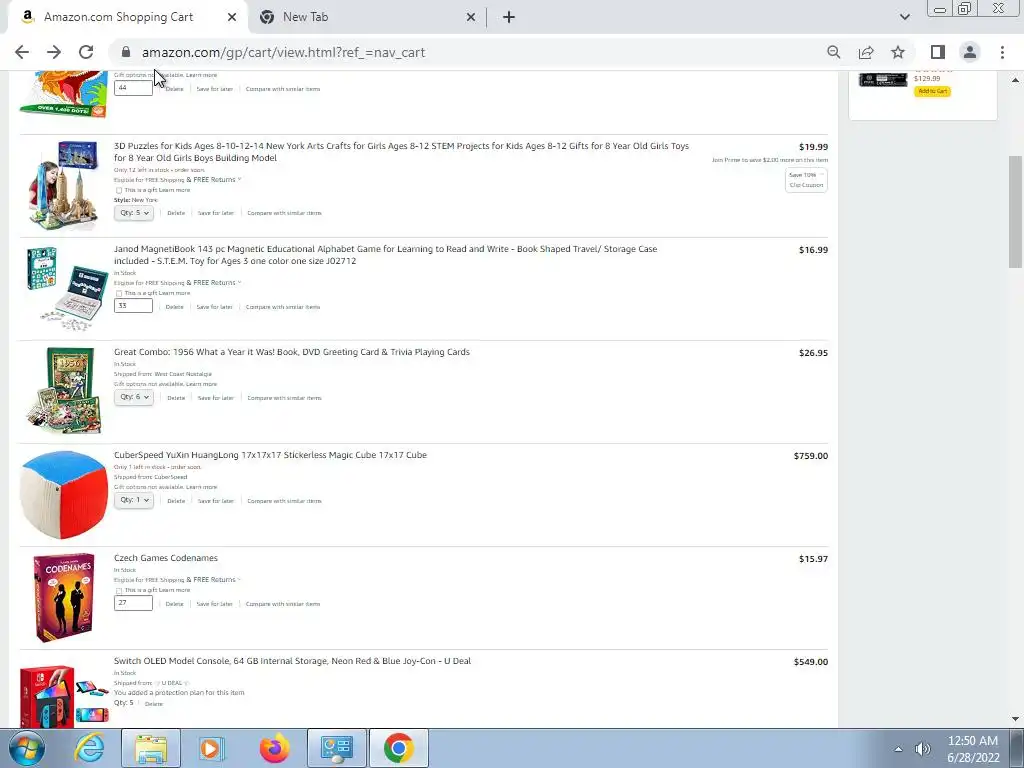The width and height of the screenshot is (1024, 768).
Task: Open the Windows Start menu
Action: tap(25, 748)
